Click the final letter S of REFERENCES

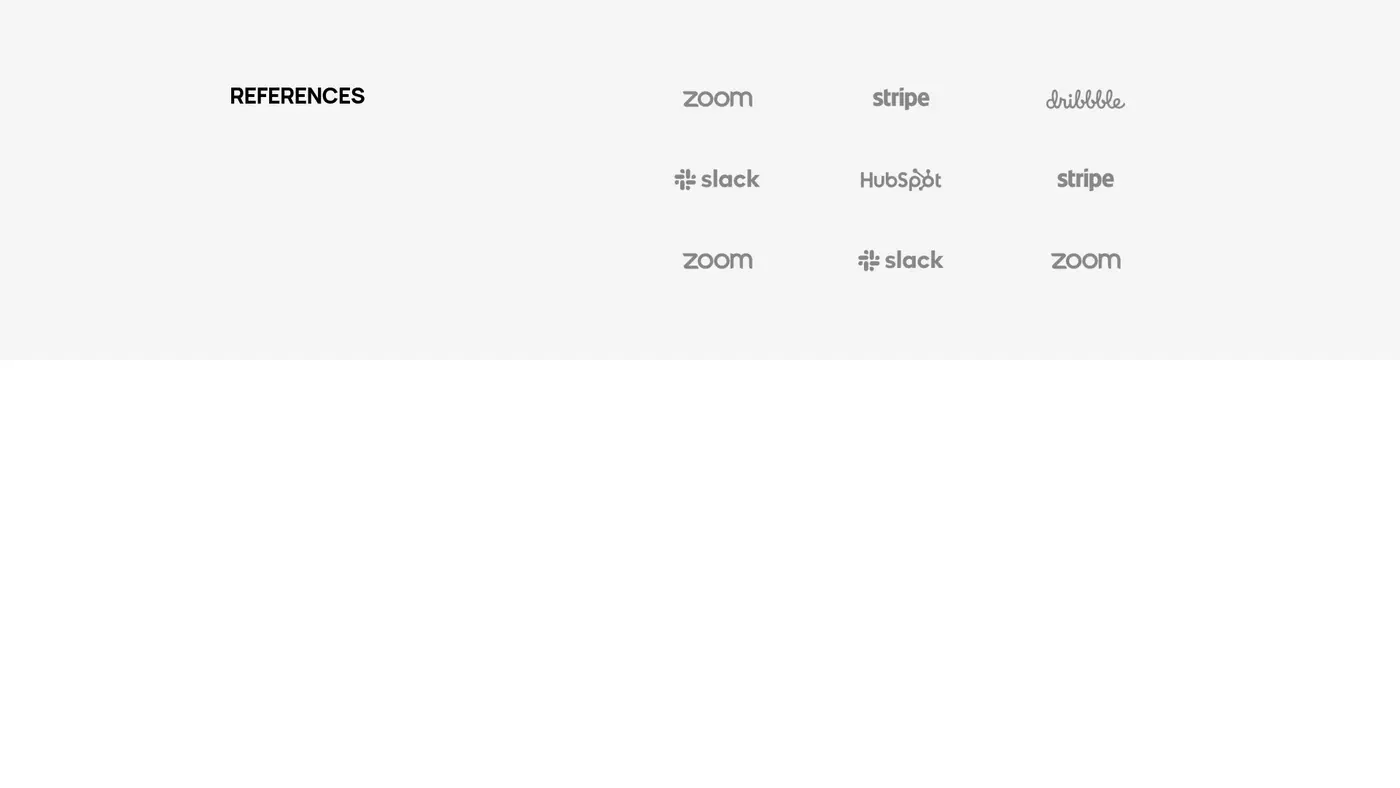[x=357, y=96]
